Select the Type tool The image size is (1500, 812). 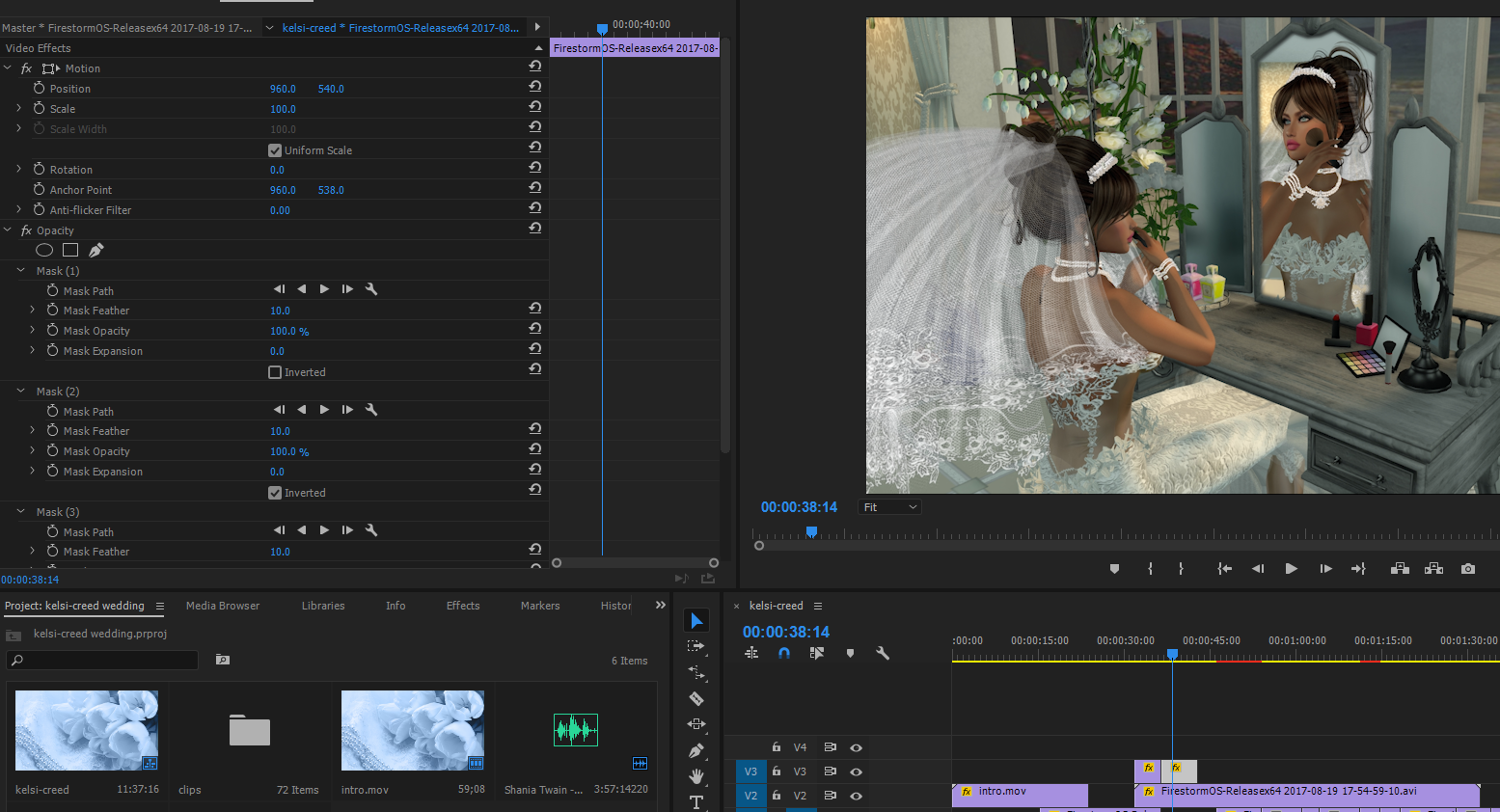tap(696, 802)
